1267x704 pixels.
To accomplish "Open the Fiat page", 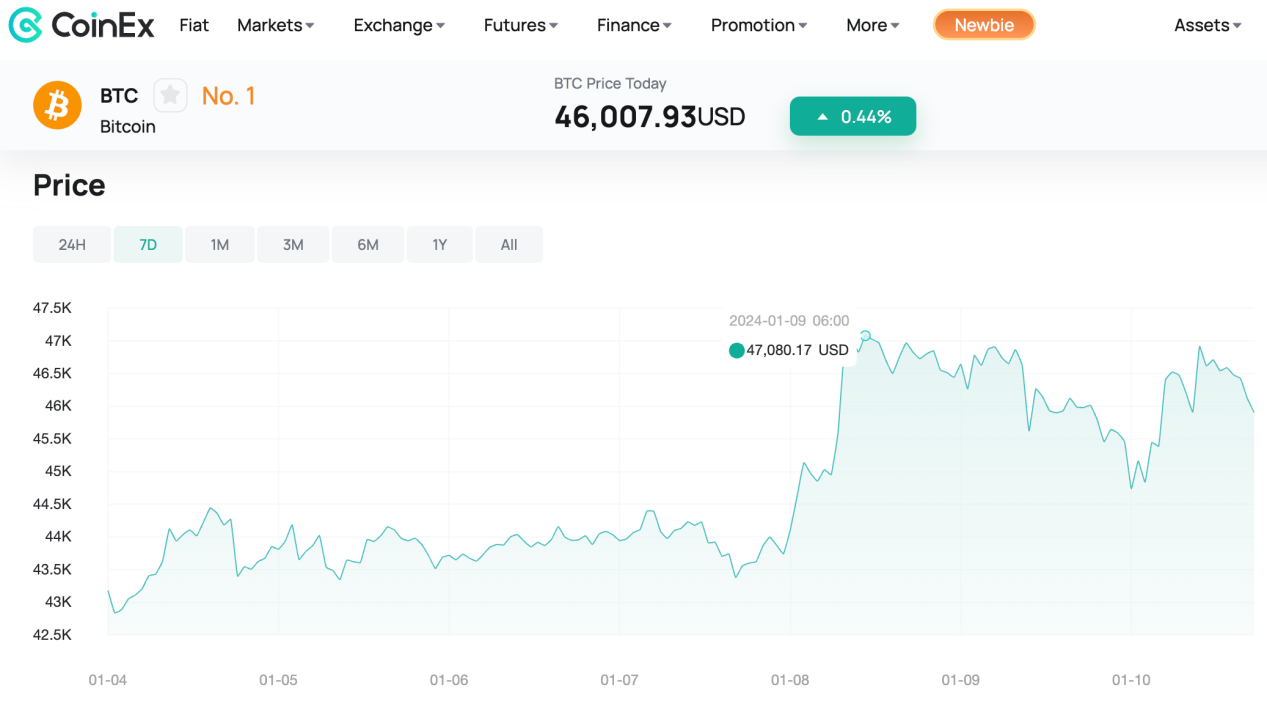I will [x=194, y=25].
